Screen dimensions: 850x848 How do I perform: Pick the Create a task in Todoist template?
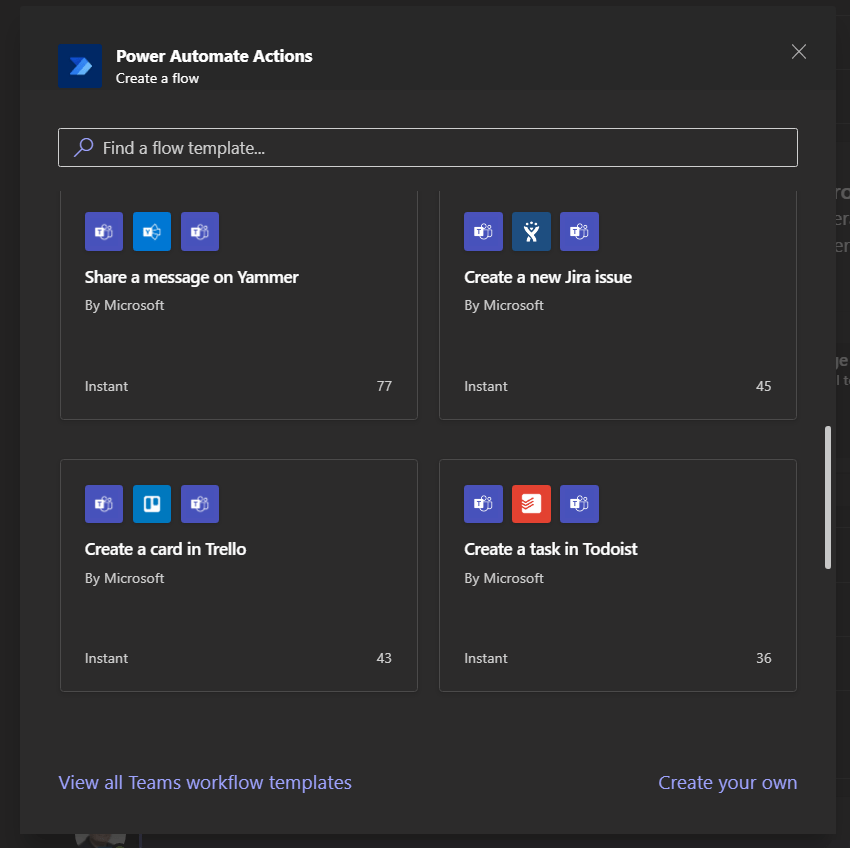tap(550, 549)
